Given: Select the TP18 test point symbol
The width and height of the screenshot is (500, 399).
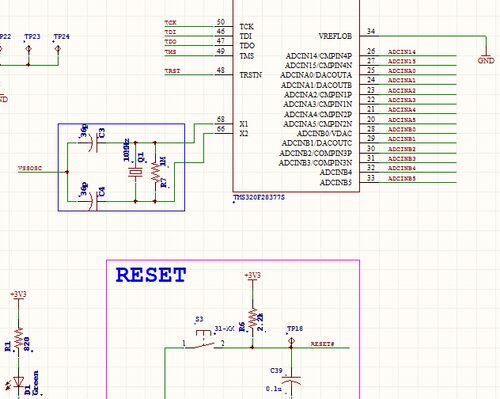Looking at the screenshot, I should tap(291, 342).
